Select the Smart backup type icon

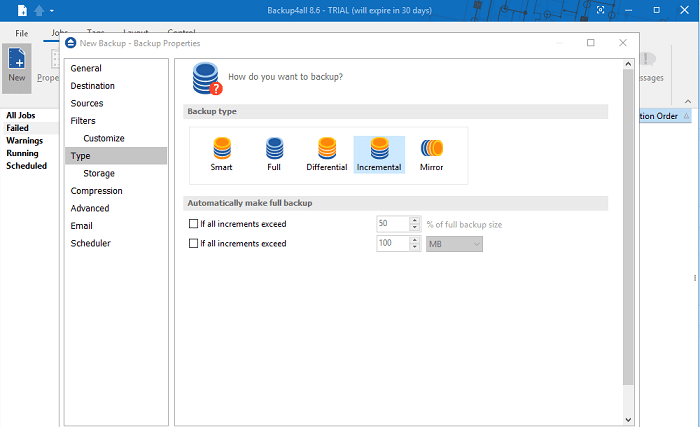pyautogui.click(x=221, y=149)
